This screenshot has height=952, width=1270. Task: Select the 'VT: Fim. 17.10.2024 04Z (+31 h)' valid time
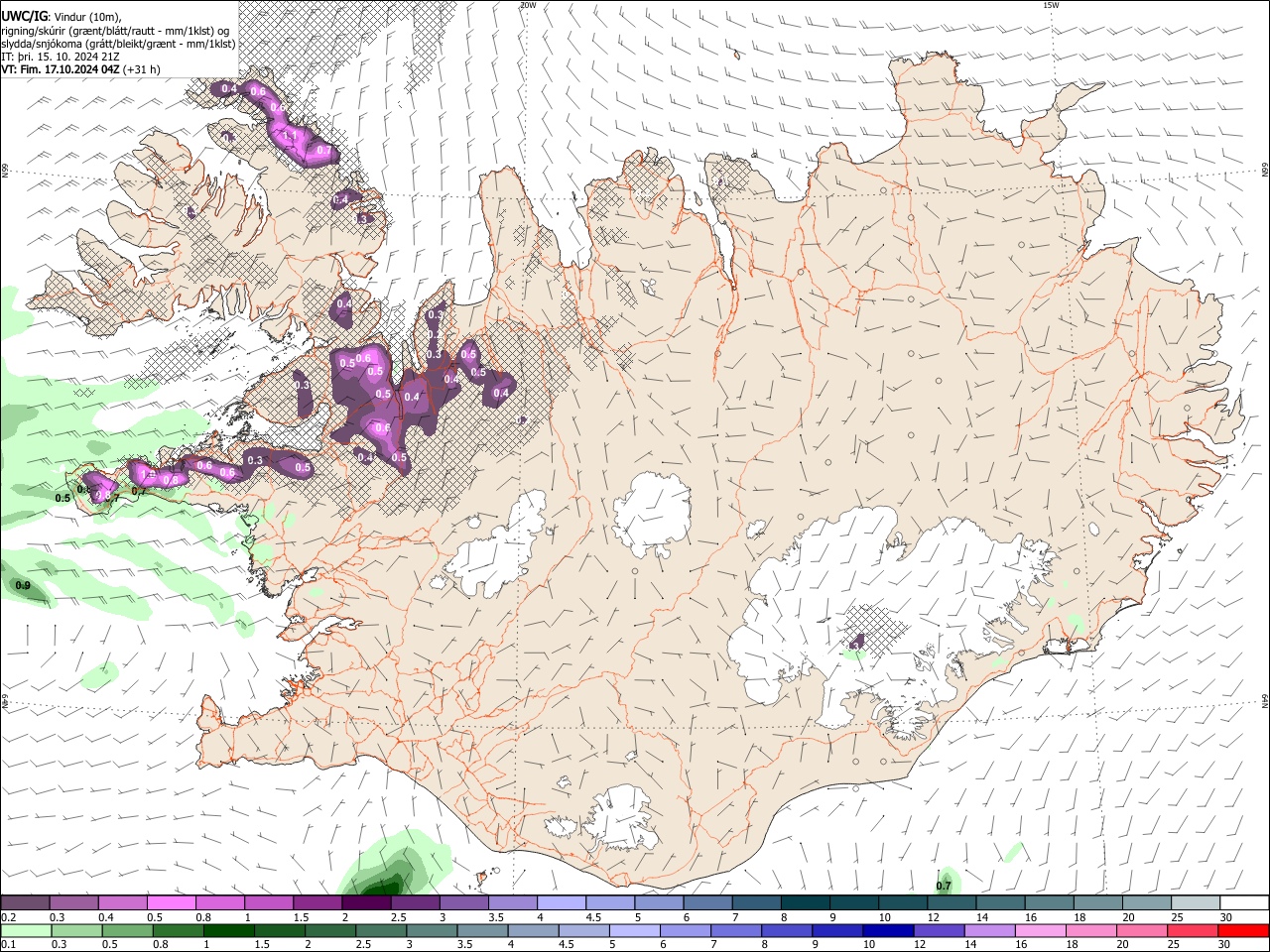coord(80,69)
